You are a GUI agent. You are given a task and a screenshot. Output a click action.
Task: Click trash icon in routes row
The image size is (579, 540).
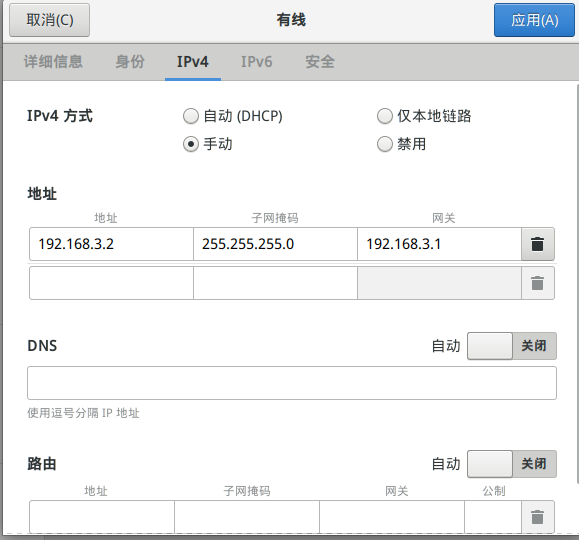point(538,517)
